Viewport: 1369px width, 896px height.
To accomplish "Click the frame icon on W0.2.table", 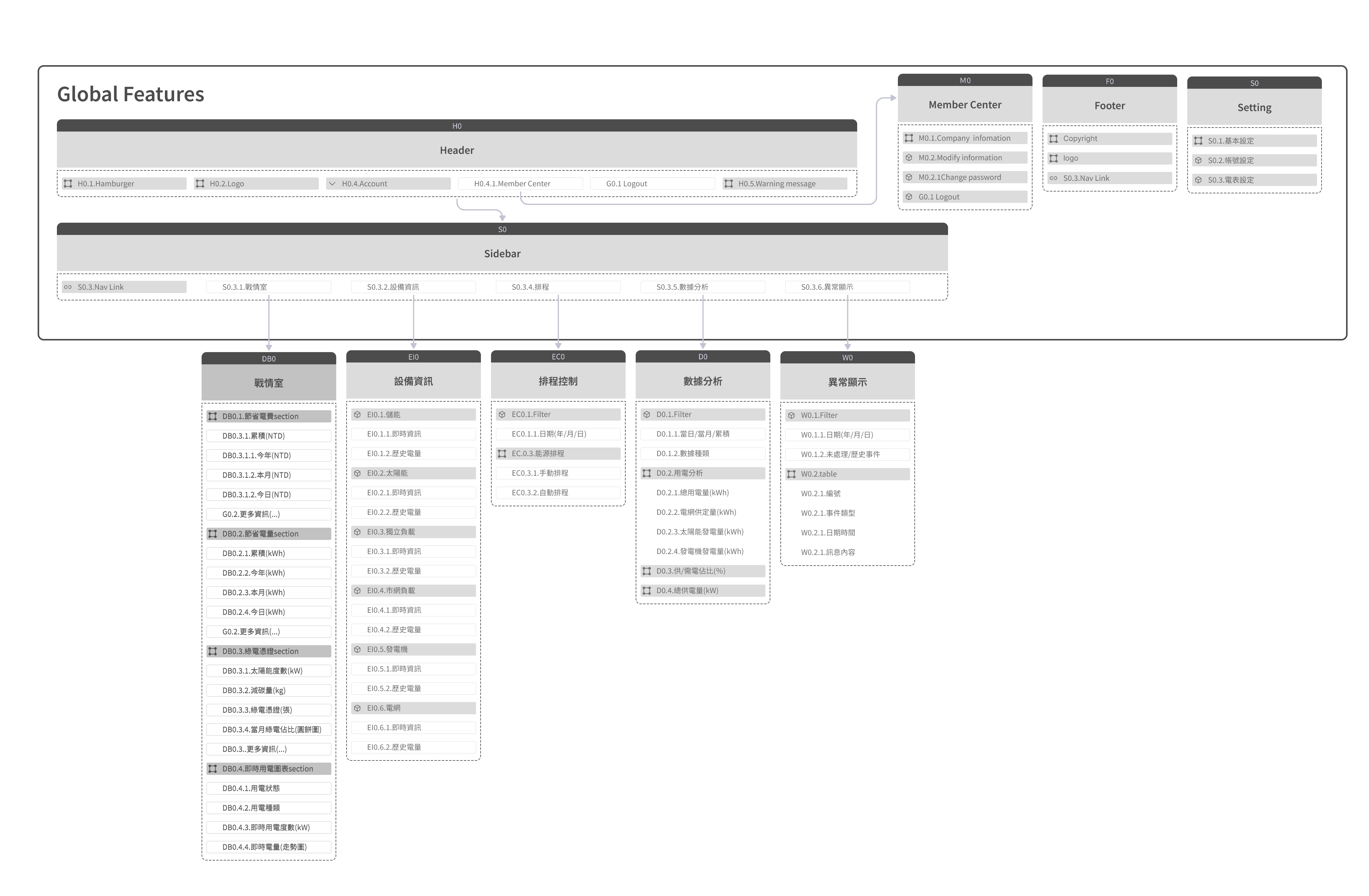I will click(x=791, y=474).
